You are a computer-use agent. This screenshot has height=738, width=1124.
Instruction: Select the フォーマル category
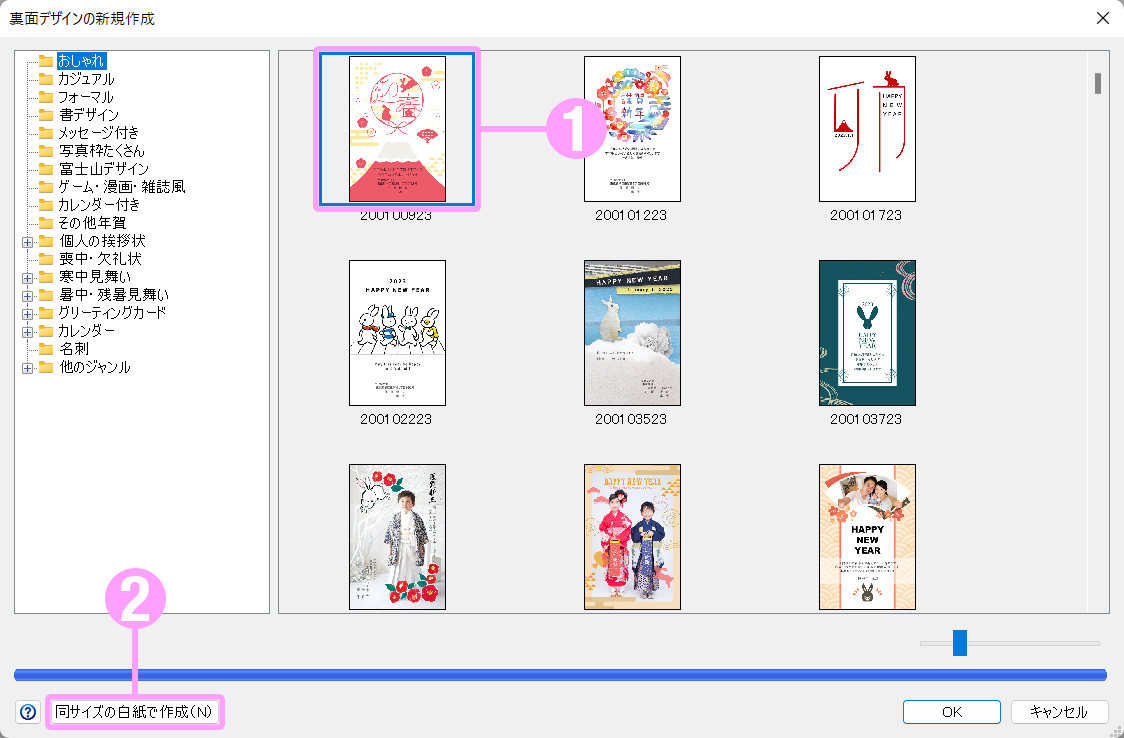point(85,97)
